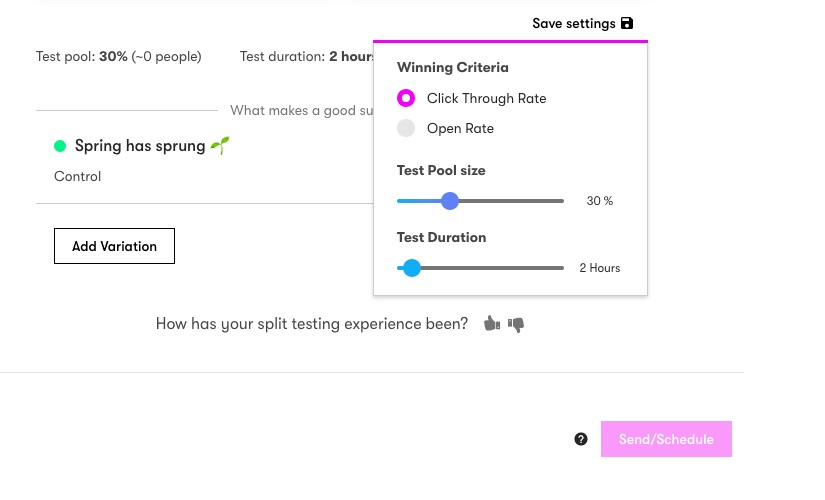
Task: Select Click Through Rate as winning criteria
Action: [406, 98]
